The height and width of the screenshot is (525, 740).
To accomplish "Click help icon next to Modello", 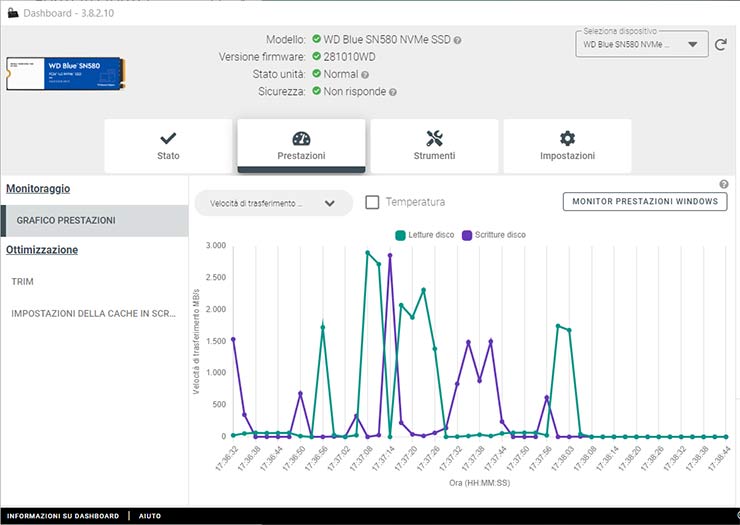I will 457,40.
